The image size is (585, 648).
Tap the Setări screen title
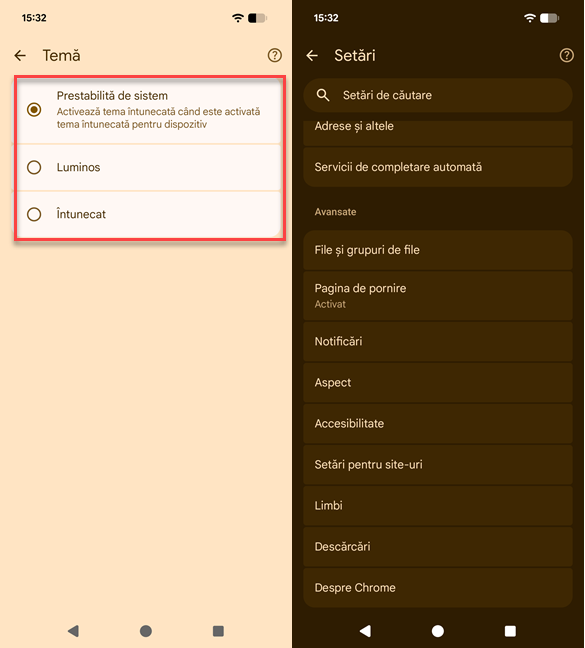tap(355, 55)
